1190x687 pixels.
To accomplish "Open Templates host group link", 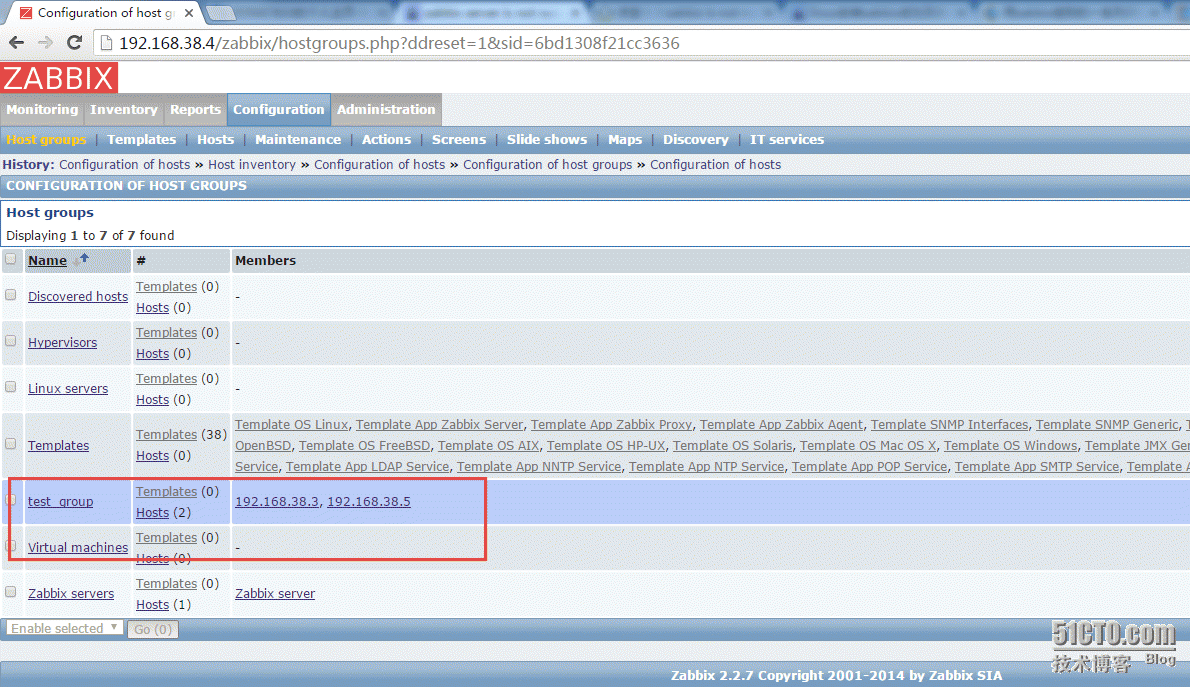I will point(58,446).
